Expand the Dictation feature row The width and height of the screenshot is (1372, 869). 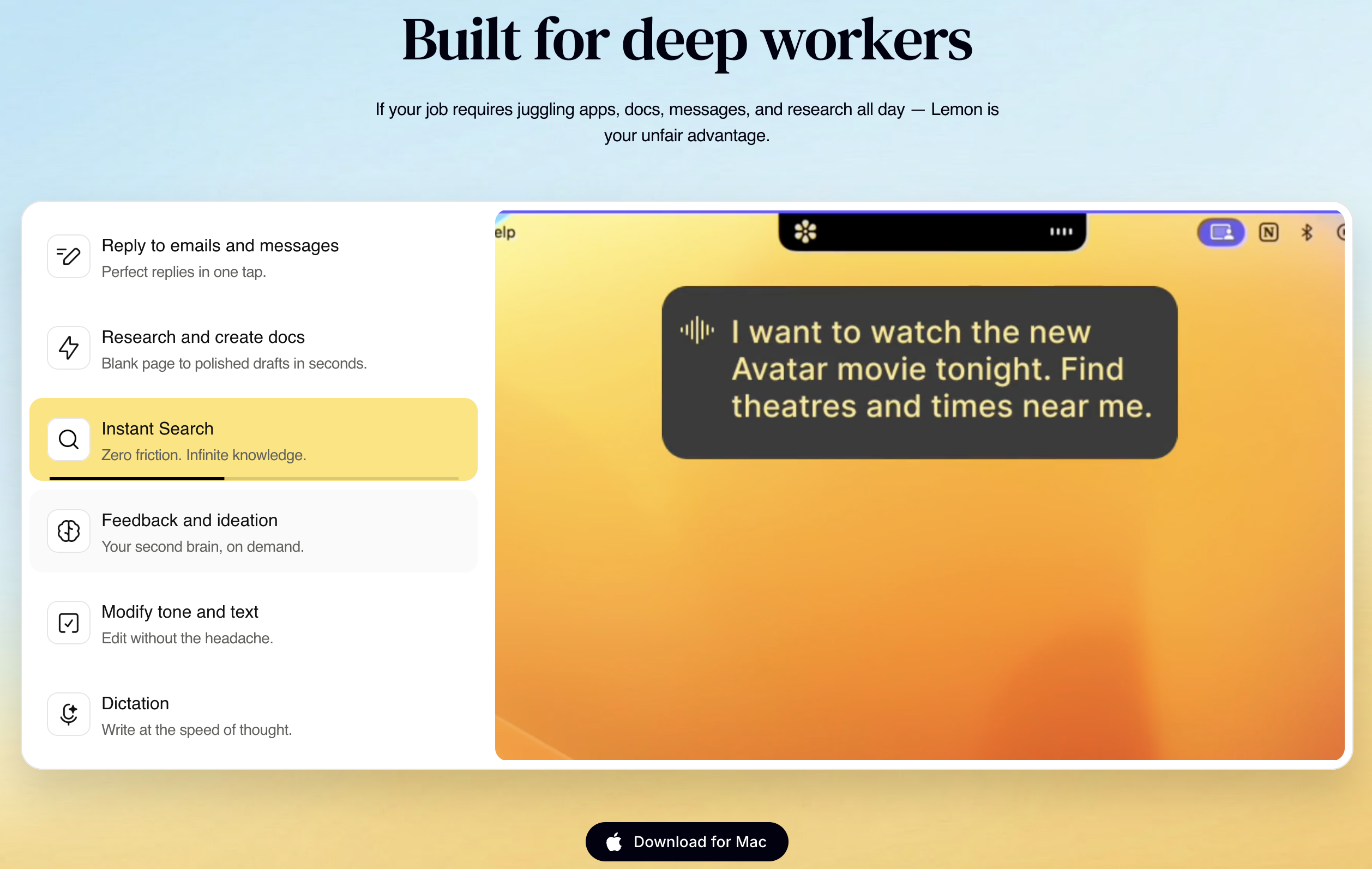click(x=254, y=714)
